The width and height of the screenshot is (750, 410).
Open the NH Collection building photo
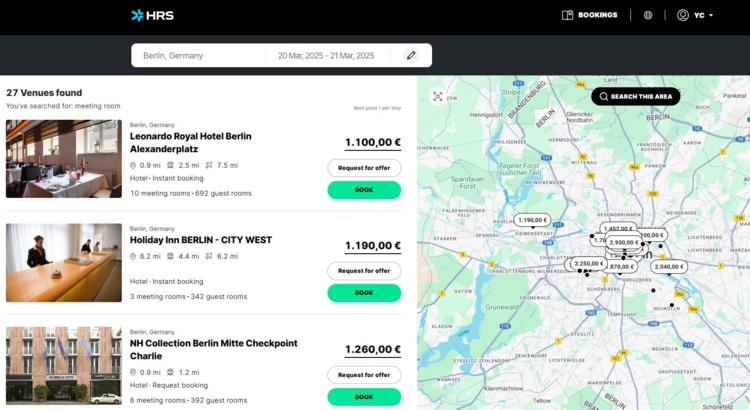click(x=64, y=366)
